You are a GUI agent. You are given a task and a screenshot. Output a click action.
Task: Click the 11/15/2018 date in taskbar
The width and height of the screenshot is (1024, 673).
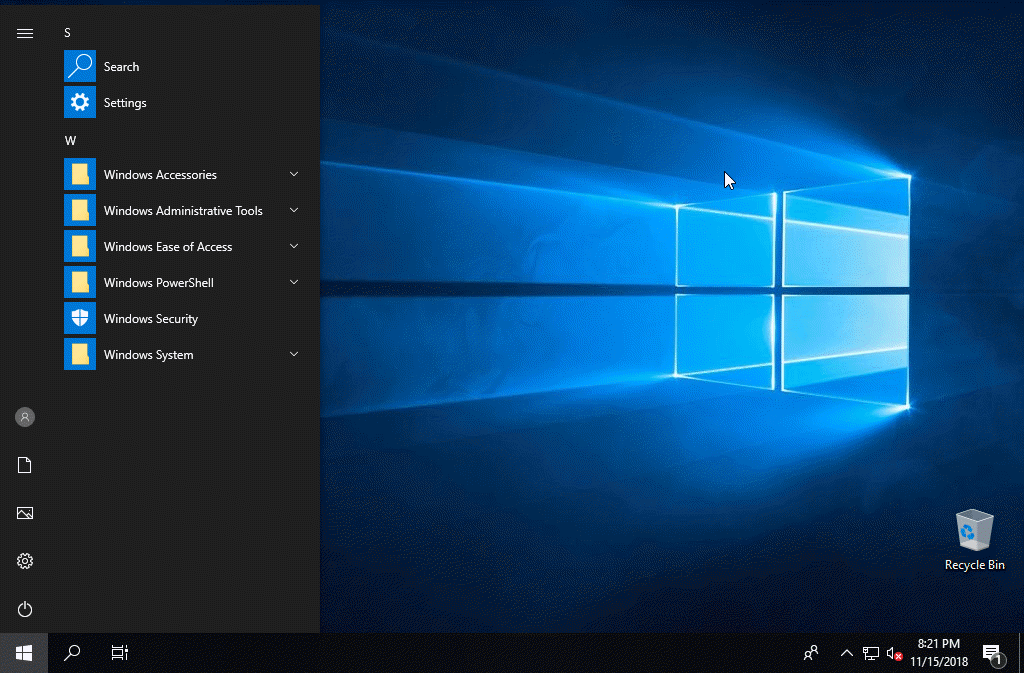tap(939, 662)
